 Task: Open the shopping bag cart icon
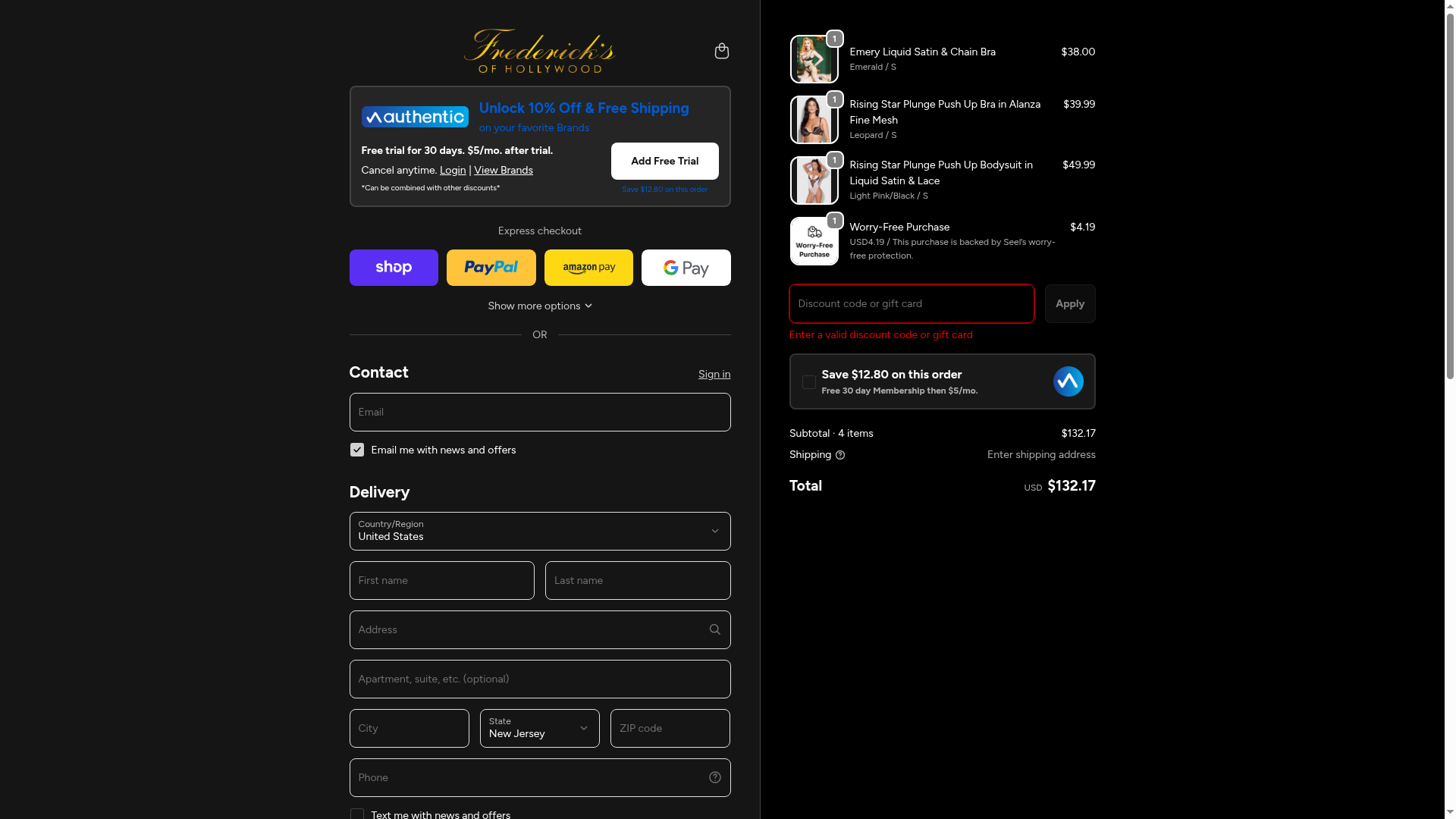721,51
